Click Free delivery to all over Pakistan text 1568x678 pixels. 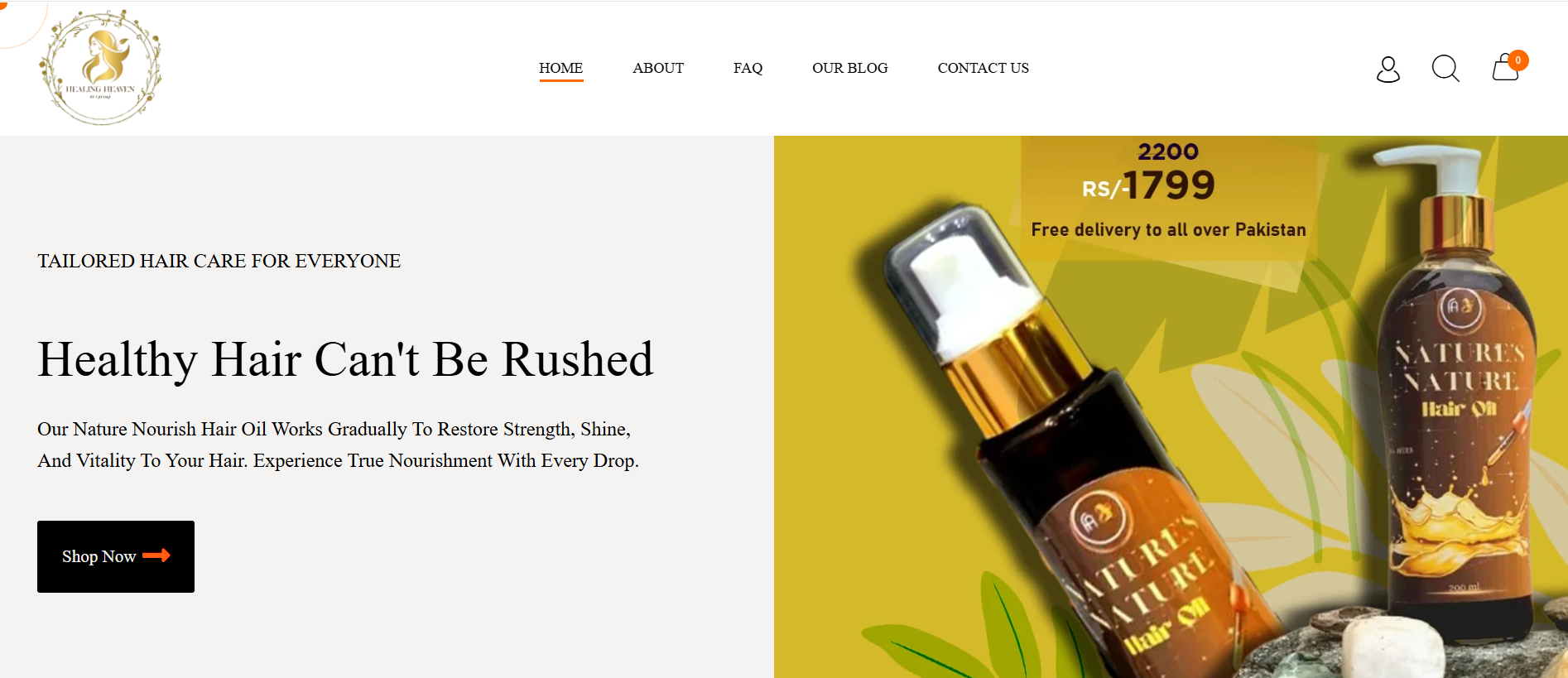coord(1169,229)
